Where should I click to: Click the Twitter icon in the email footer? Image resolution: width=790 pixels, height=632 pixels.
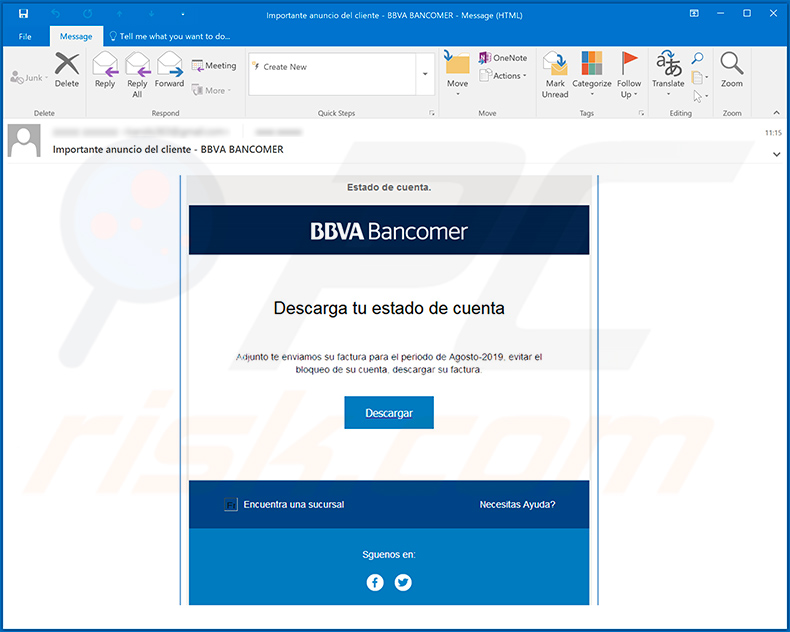coord(403,583)
